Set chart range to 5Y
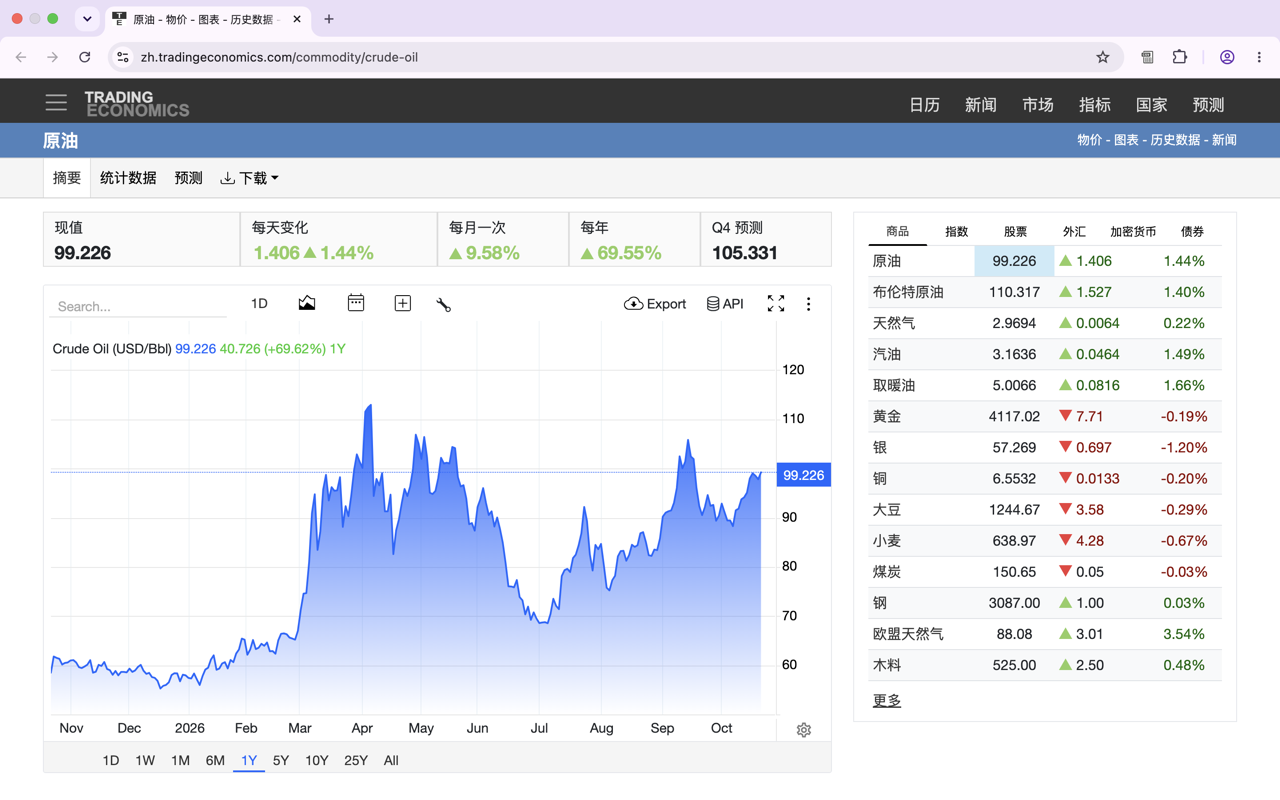The height and width of the screenshot is (800, 1280). (281, 760)
